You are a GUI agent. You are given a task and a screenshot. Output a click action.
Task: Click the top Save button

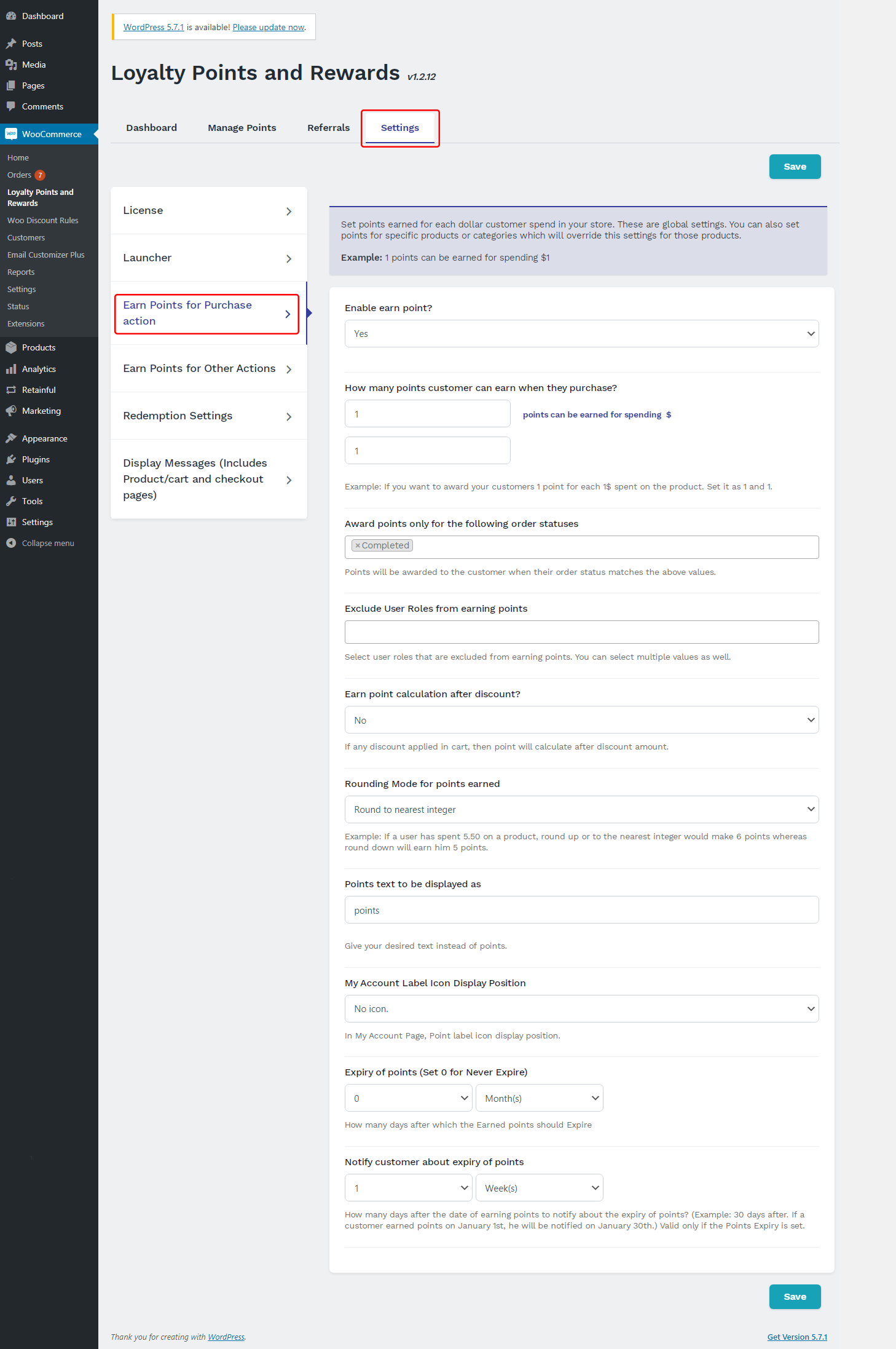coord(795,167)
